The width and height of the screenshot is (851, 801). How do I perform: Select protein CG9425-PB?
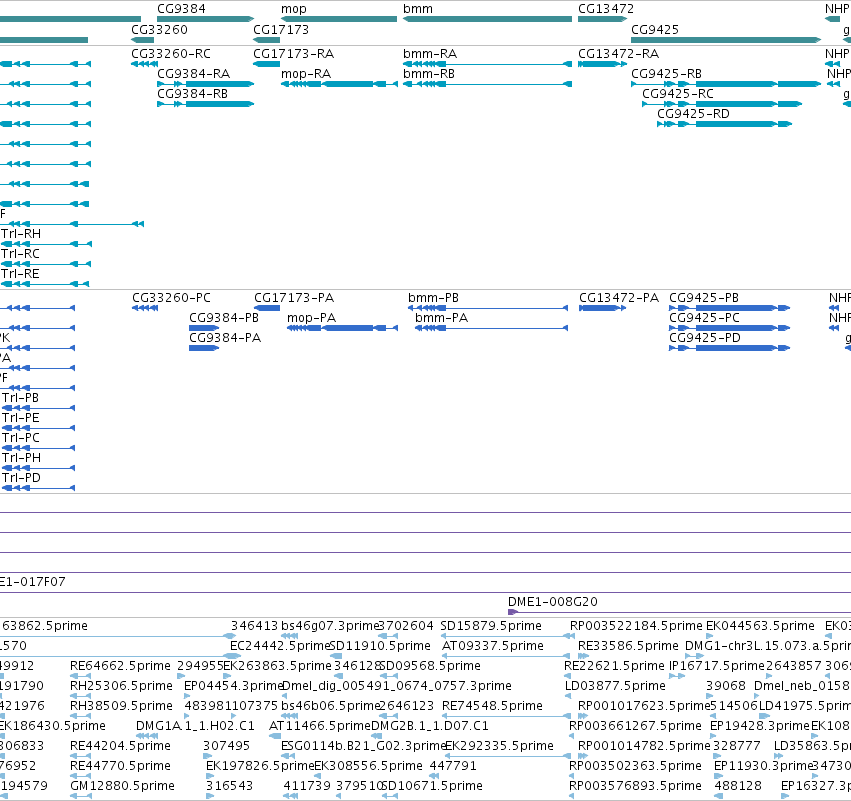704,298
